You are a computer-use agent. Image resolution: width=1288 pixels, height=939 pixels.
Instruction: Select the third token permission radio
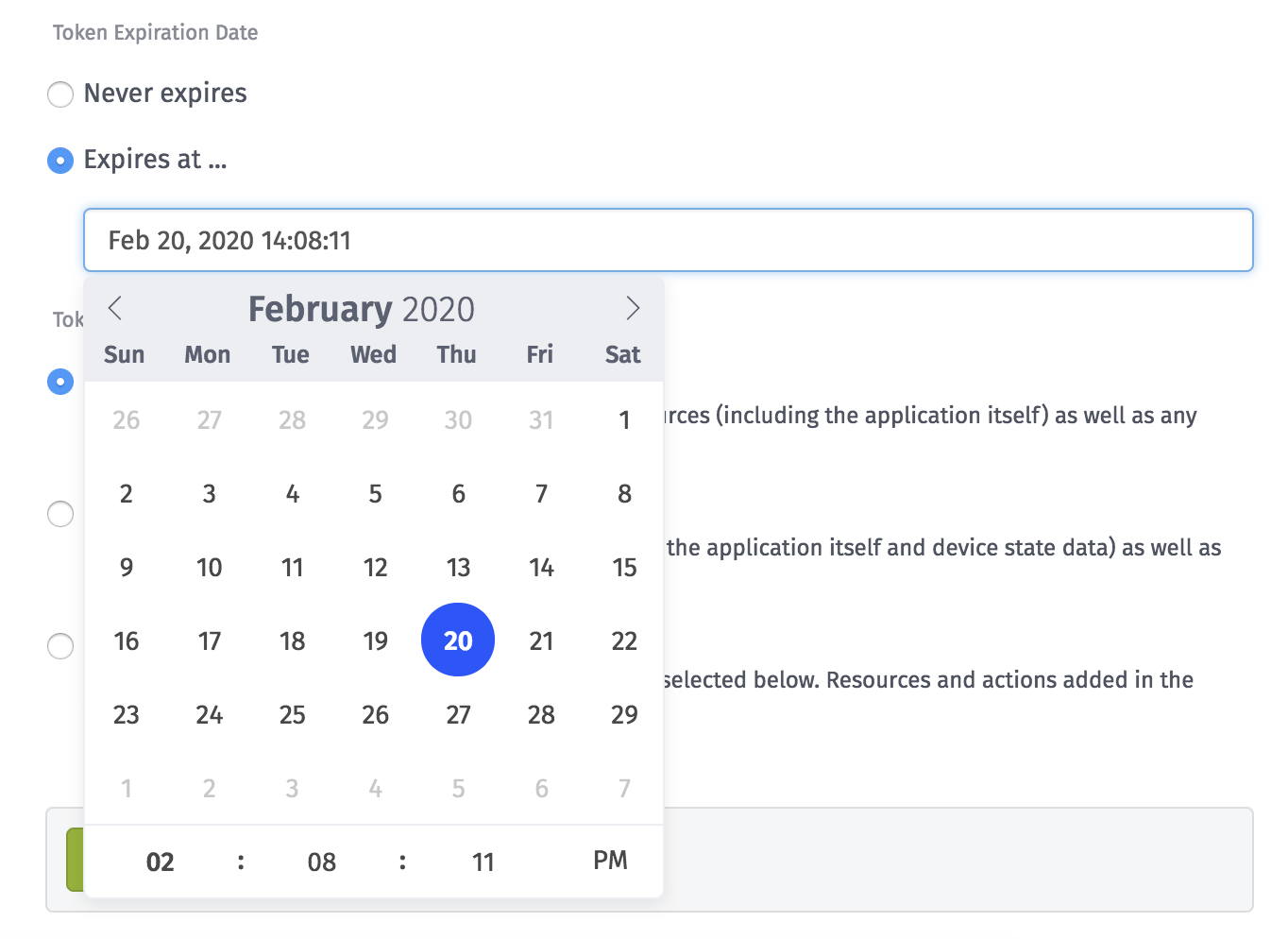pyautogui.click(x=60, y=646)
